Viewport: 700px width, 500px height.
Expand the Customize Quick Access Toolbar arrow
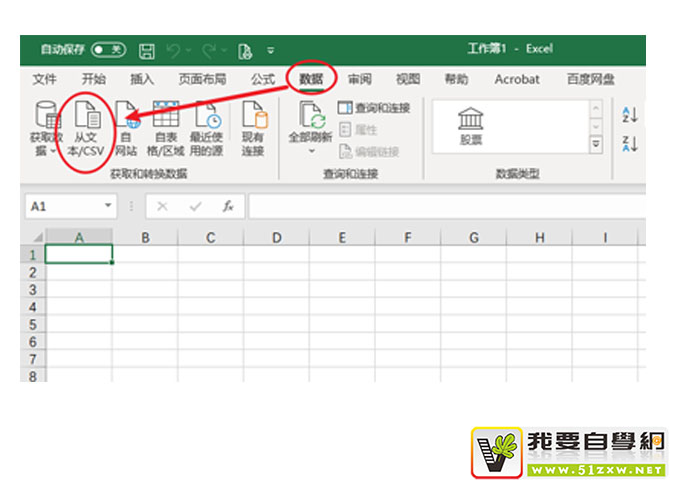[271, 50]
